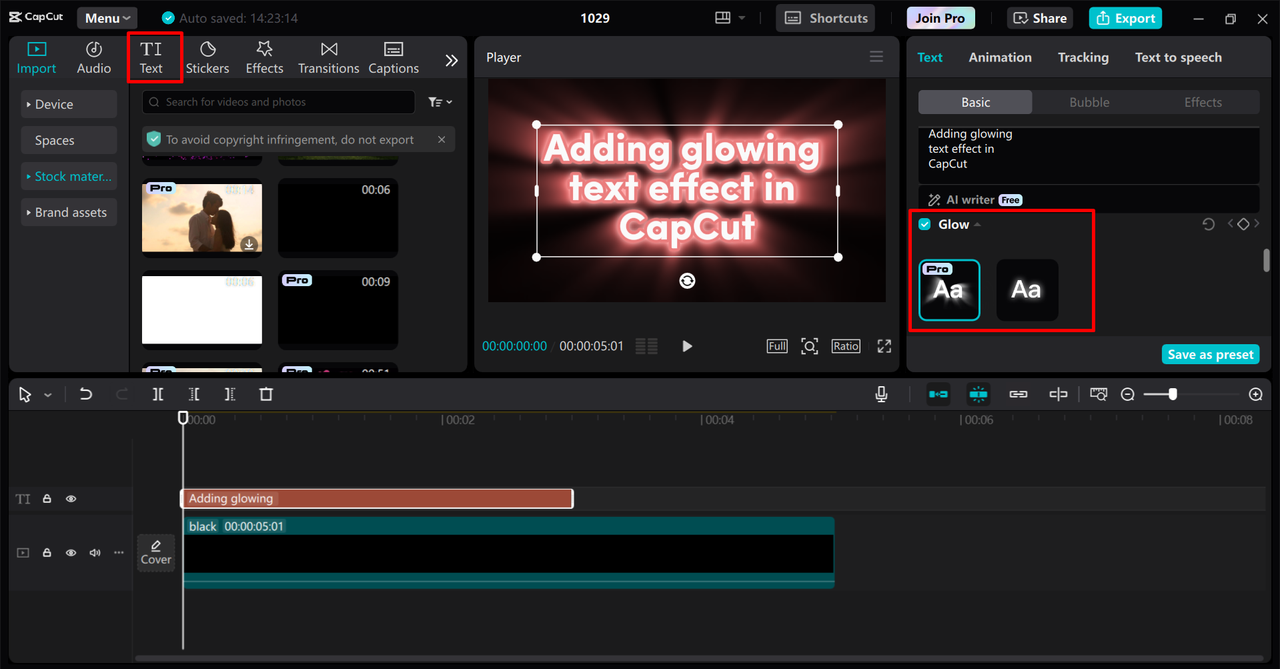
Task: Hide the text track with eye icon
Action: (71, 498)
